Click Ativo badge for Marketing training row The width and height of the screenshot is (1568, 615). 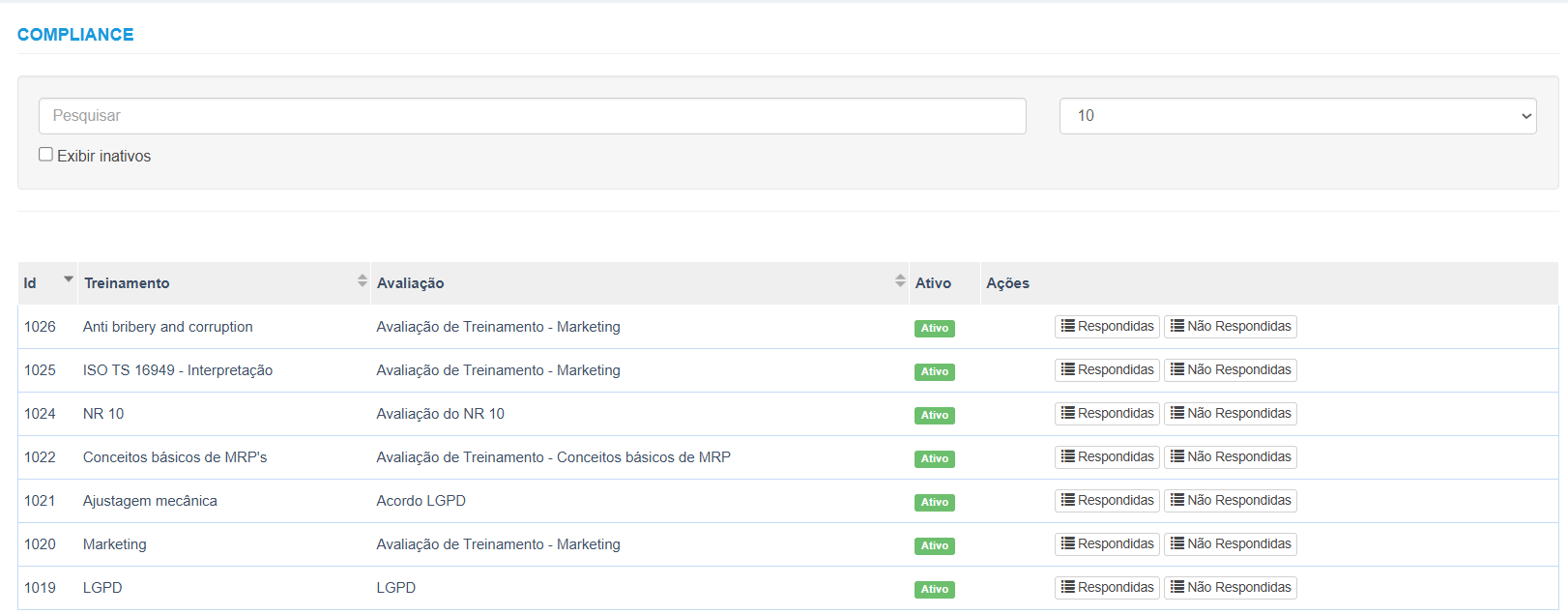tap(934, 545)
